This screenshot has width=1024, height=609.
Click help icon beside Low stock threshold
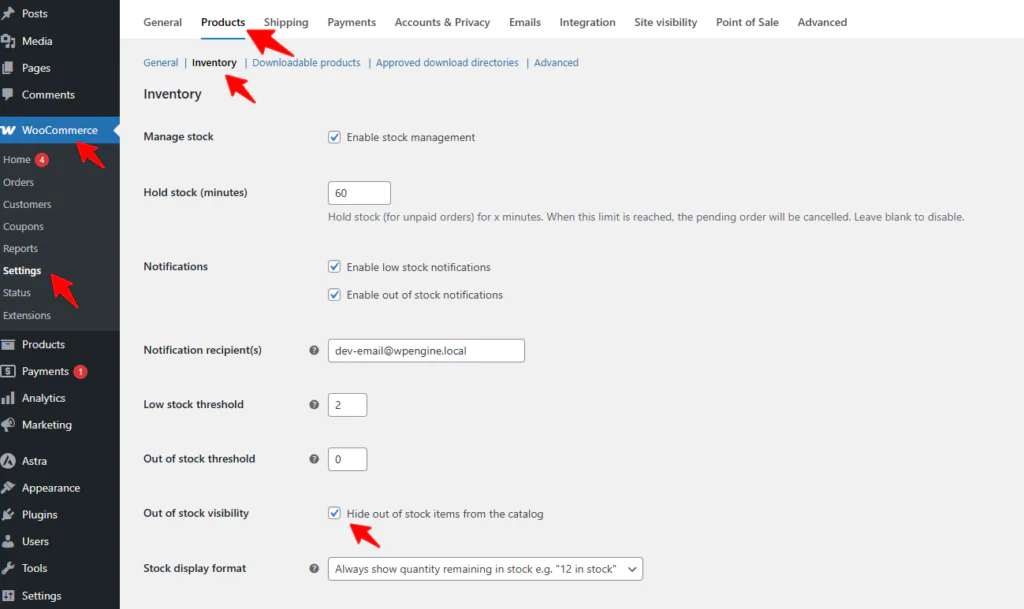(314, 405)
